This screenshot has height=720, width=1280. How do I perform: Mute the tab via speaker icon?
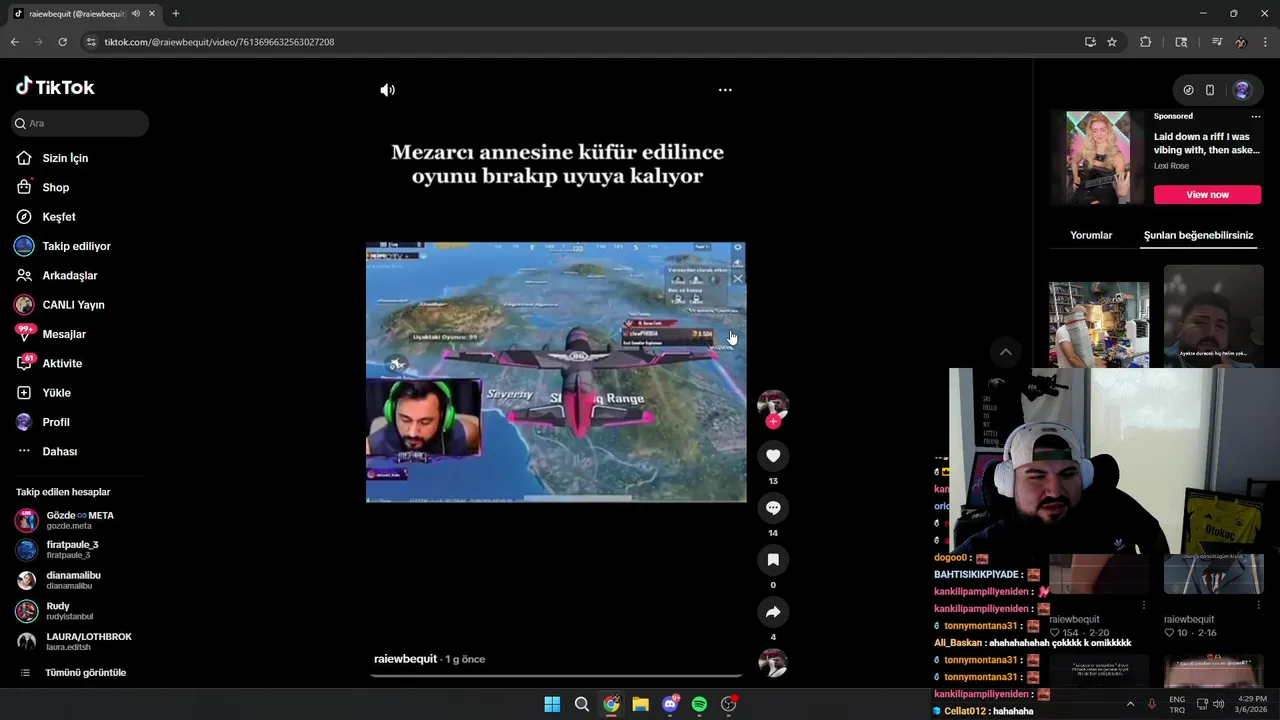point(136,14)
